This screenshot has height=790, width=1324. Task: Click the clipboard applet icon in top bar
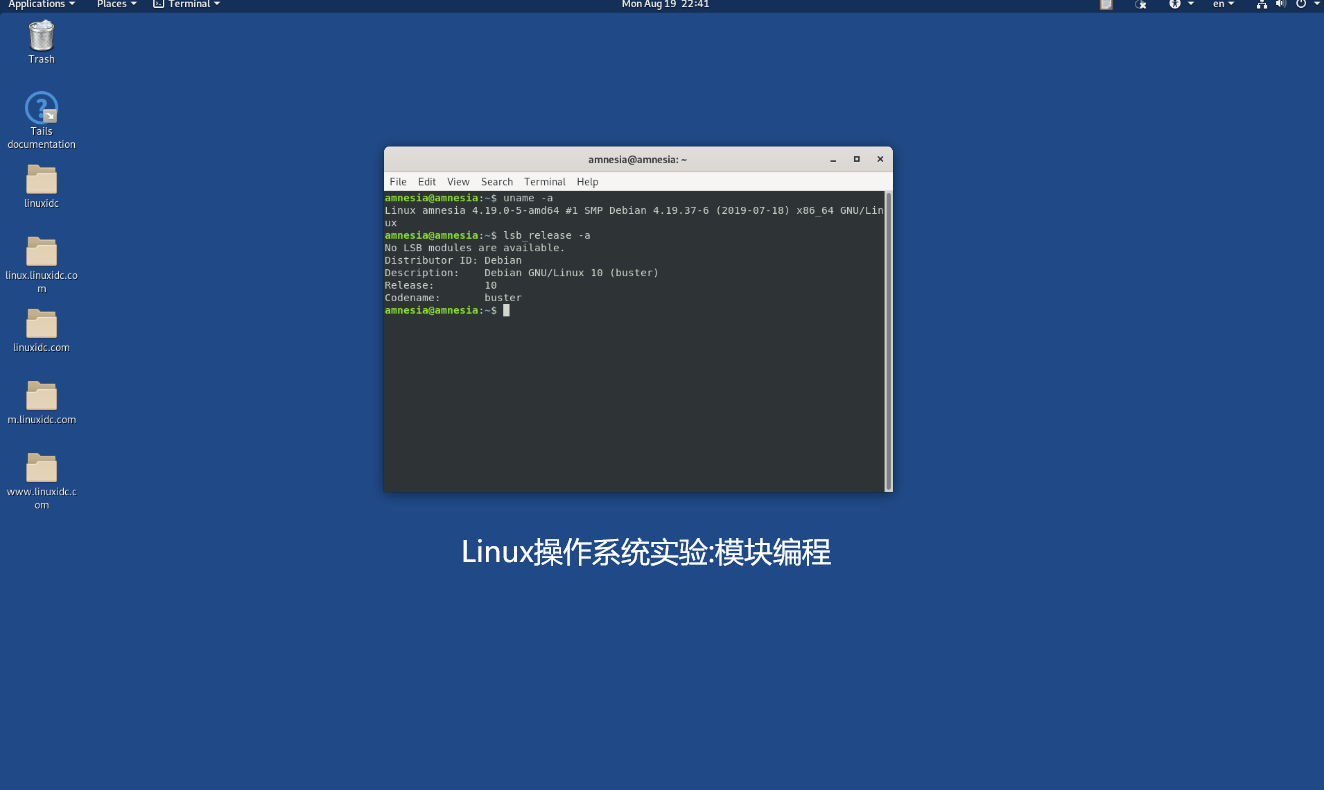[1106, 5]
